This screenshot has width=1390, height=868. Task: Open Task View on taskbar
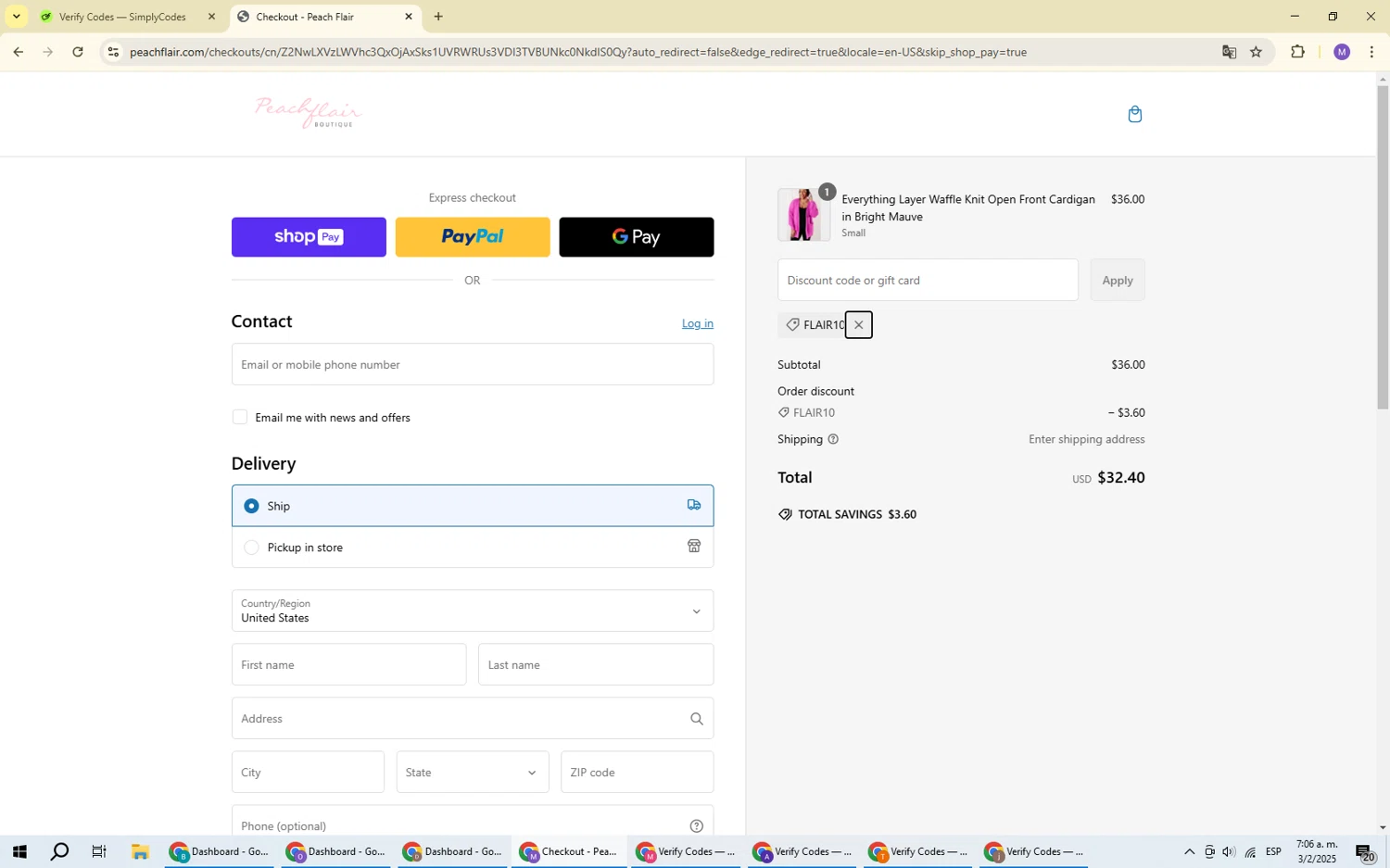pyautogui.click(x=99, y=852)
